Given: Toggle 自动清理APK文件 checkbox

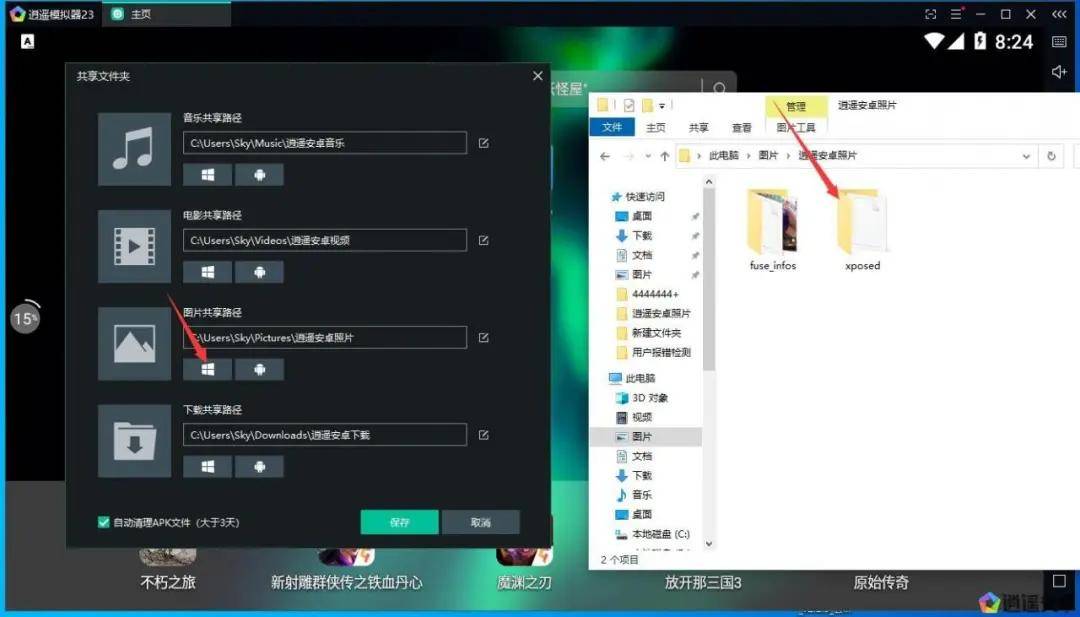Looking at the screenshot, I should (x=103, y=522).
